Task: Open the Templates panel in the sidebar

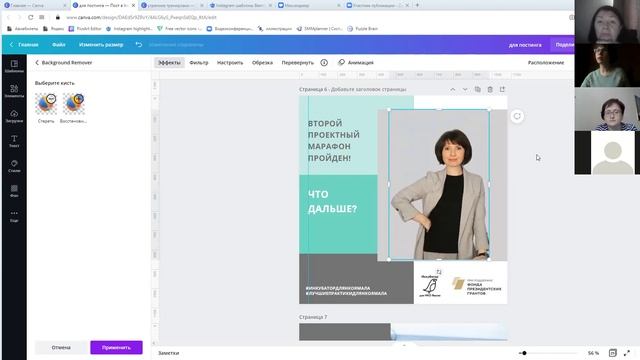Action: pyautogui.click(x=14, y=66)
